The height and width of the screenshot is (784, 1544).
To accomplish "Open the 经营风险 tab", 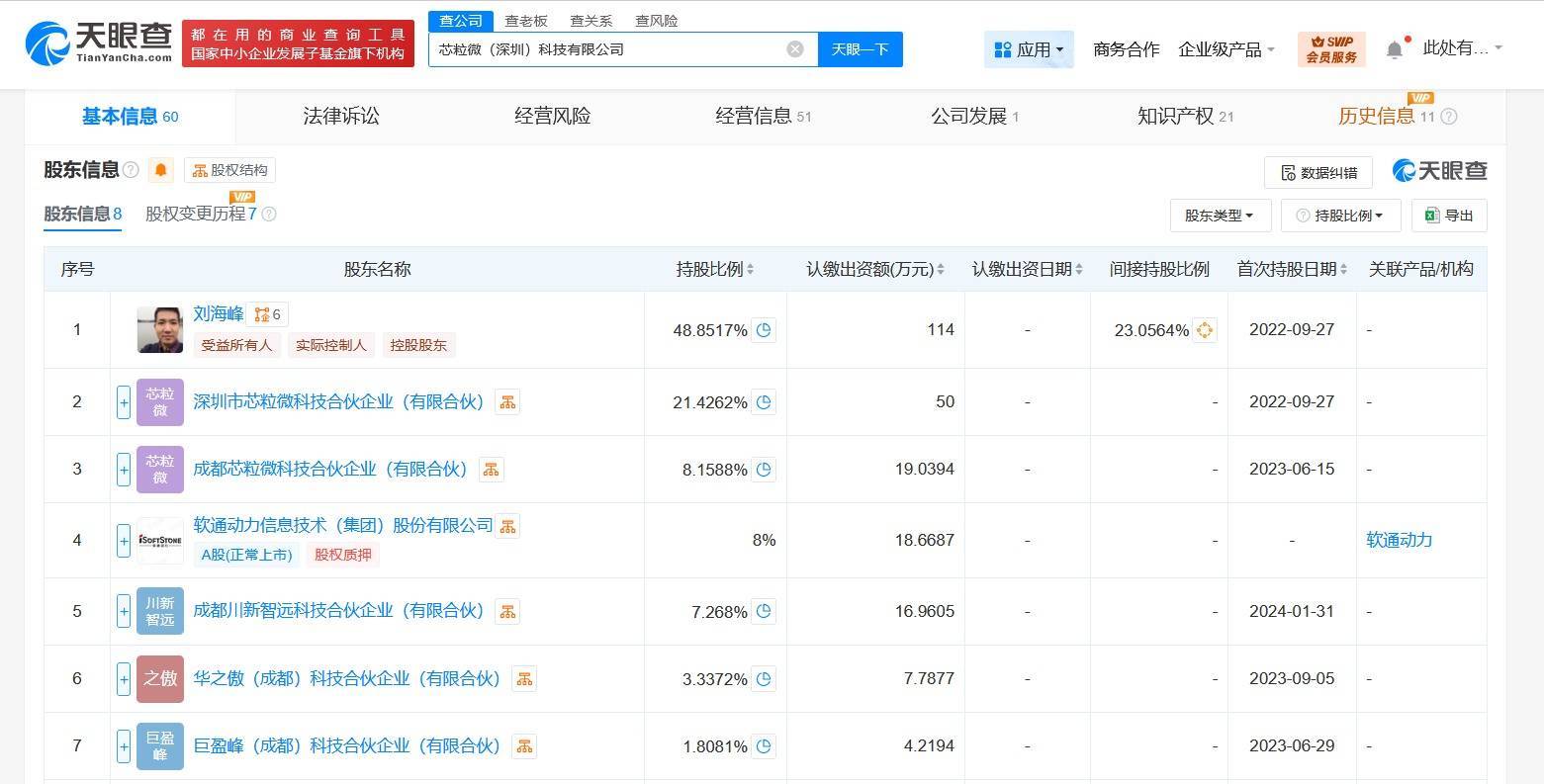I will (552, 117).
